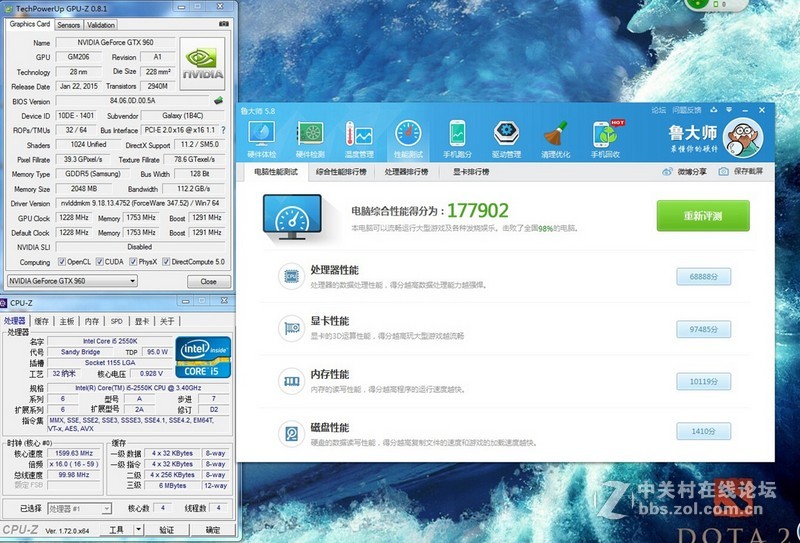Toggle the PhysX checkbox in GPU-Z
800x543 pixels.
(133, 262)
